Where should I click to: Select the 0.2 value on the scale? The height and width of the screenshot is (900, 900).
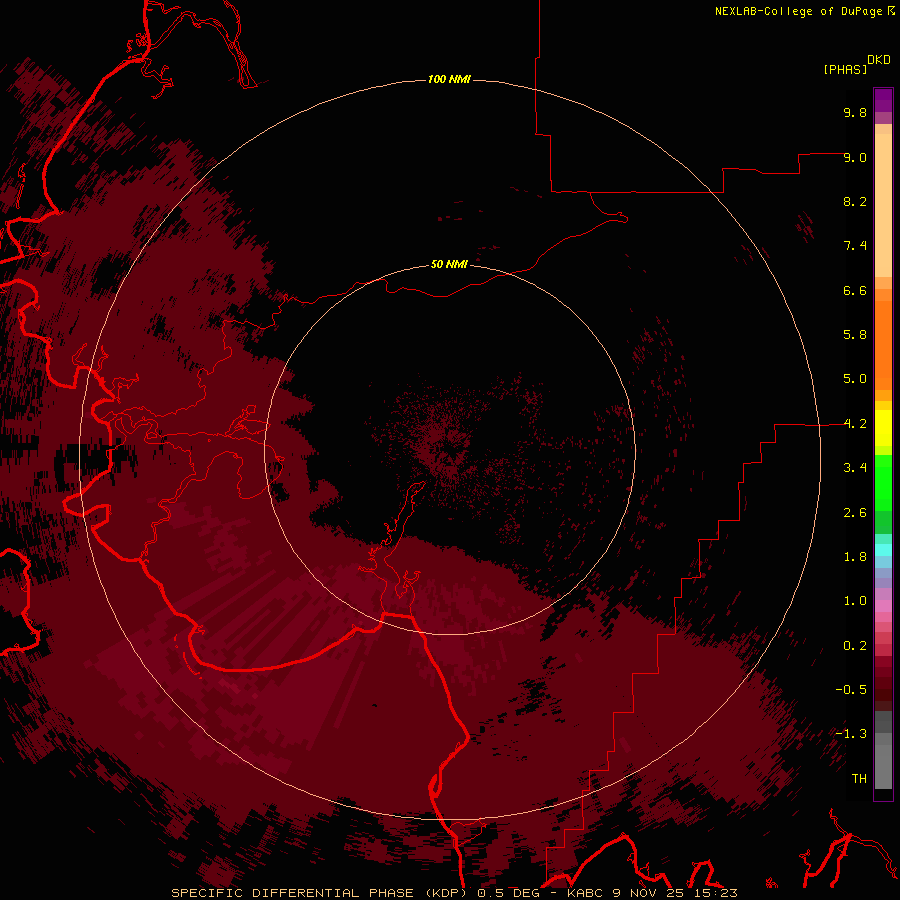coord(855,646)
